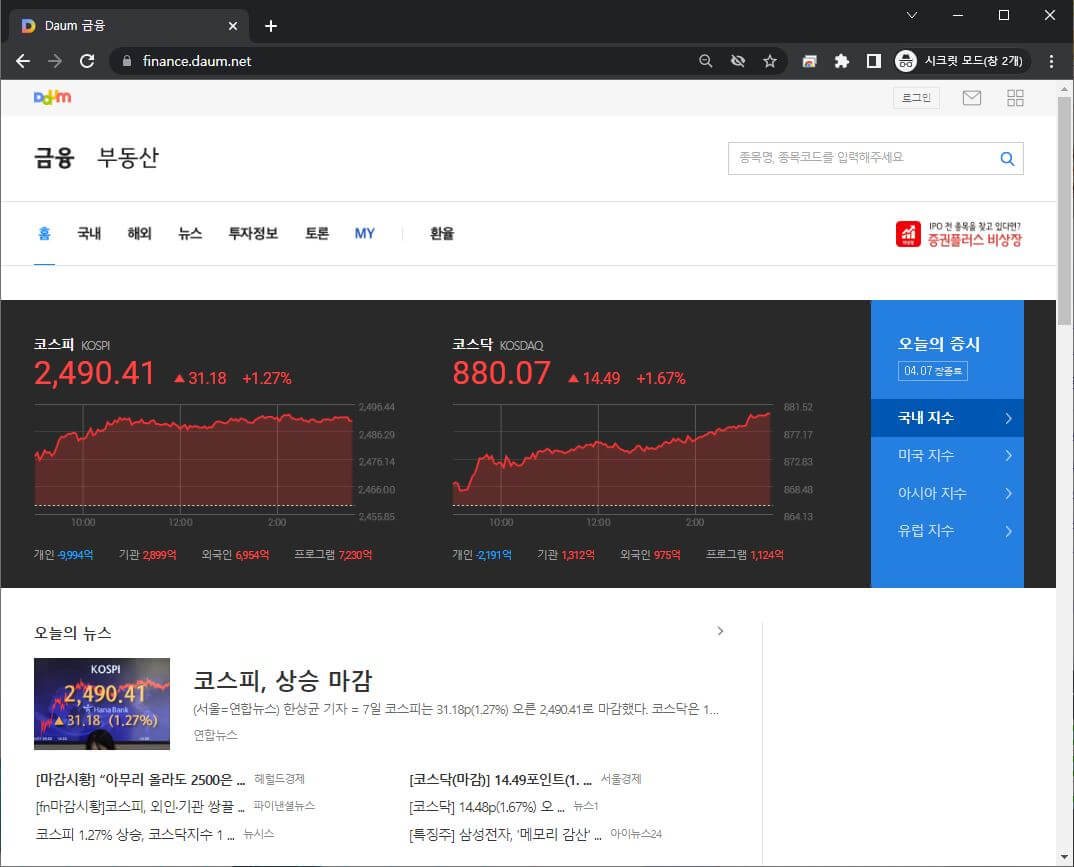This screenshot has width=1074, height=867.
Task: Open more 오늘의 뉴스 via arrow
Action: pyautogui.click(x=720, y=631)
